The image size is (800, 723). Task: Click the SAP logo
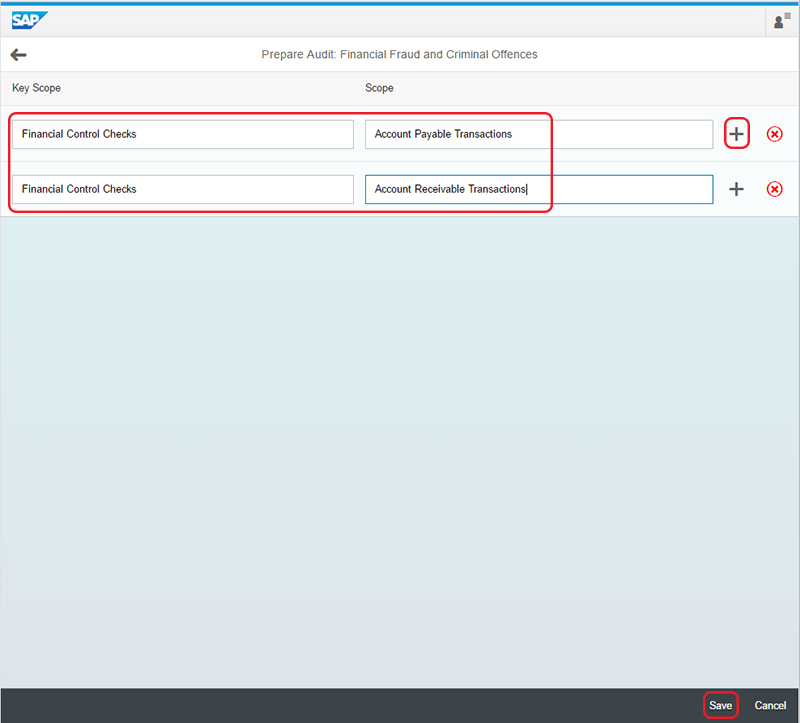point(30,19)
